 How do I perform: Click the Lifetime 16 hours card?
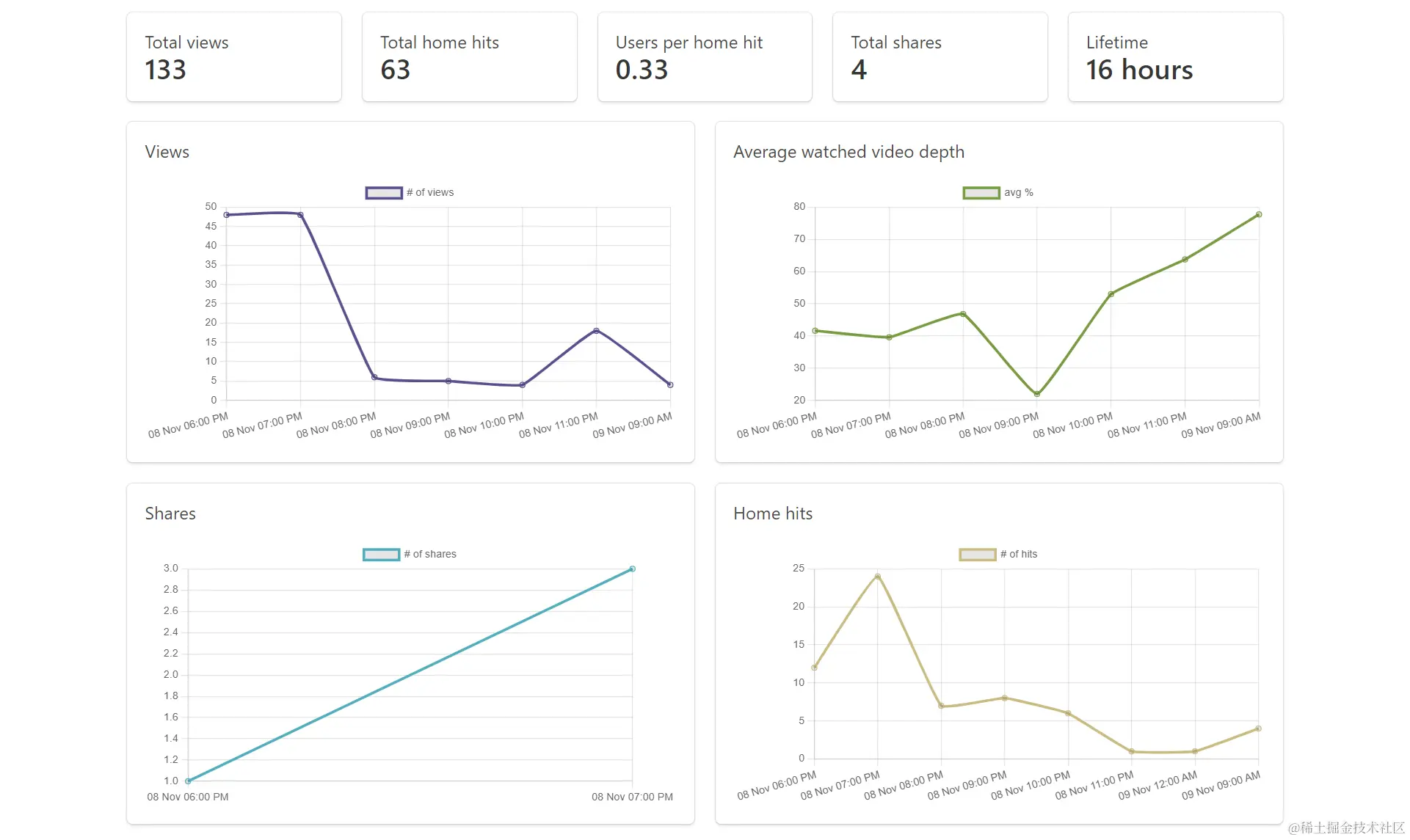point(1174,57)
